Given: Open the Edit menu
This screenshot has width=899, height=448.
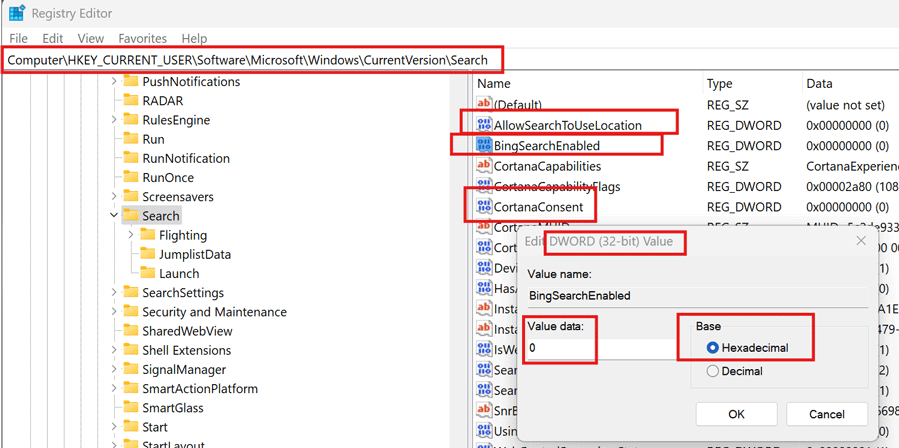Looking at the screenshot, I should coord(53,38).
